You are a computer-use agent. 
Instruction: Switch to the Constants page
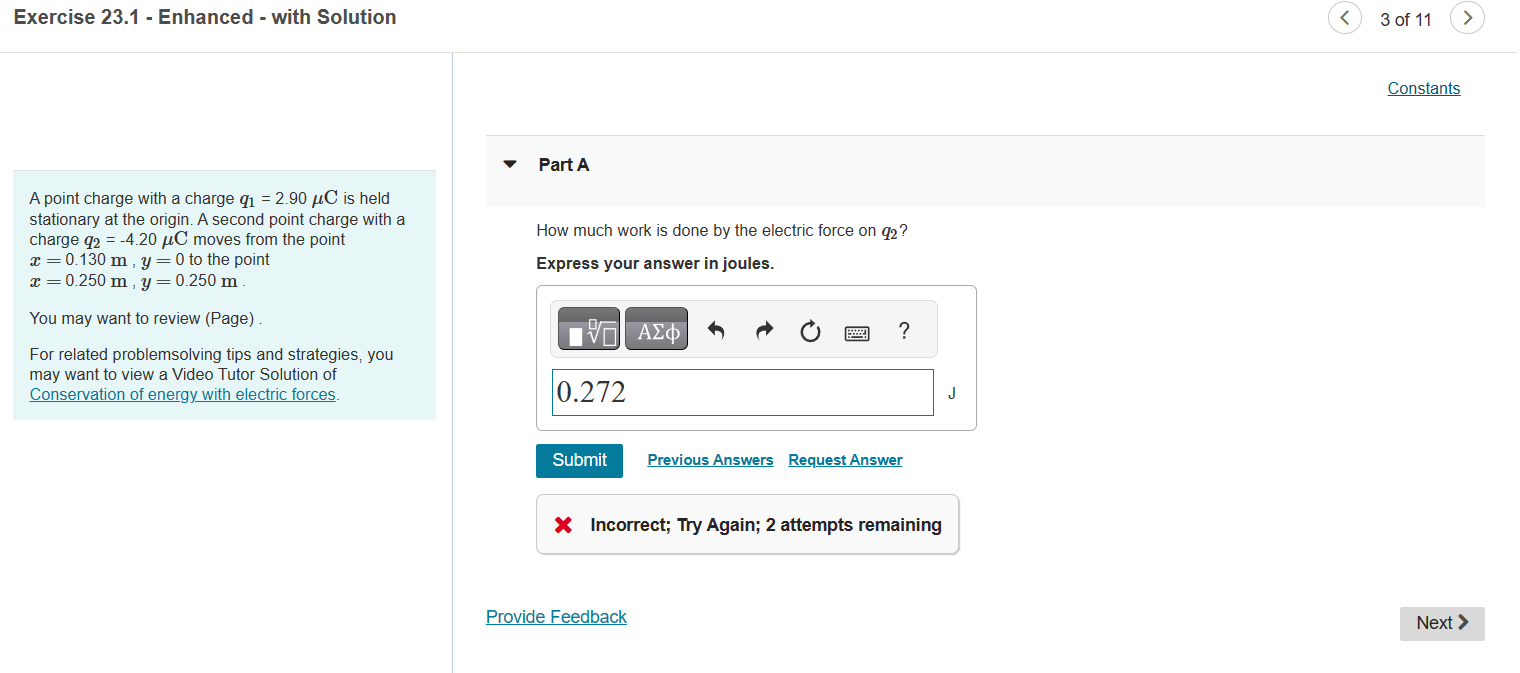tap(1423, 88)
